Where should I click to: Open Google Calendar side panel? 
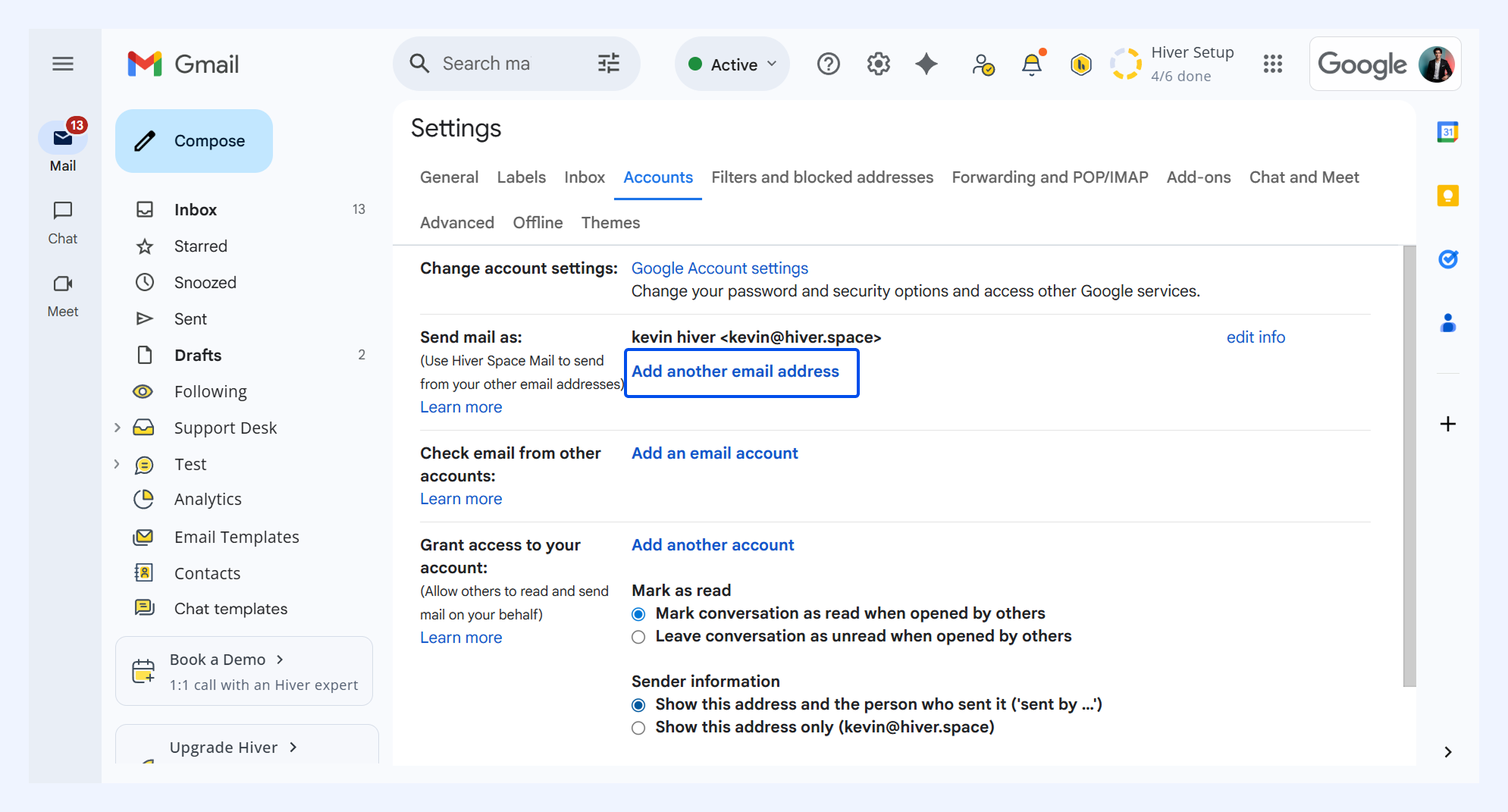[x=1448, y=132]
